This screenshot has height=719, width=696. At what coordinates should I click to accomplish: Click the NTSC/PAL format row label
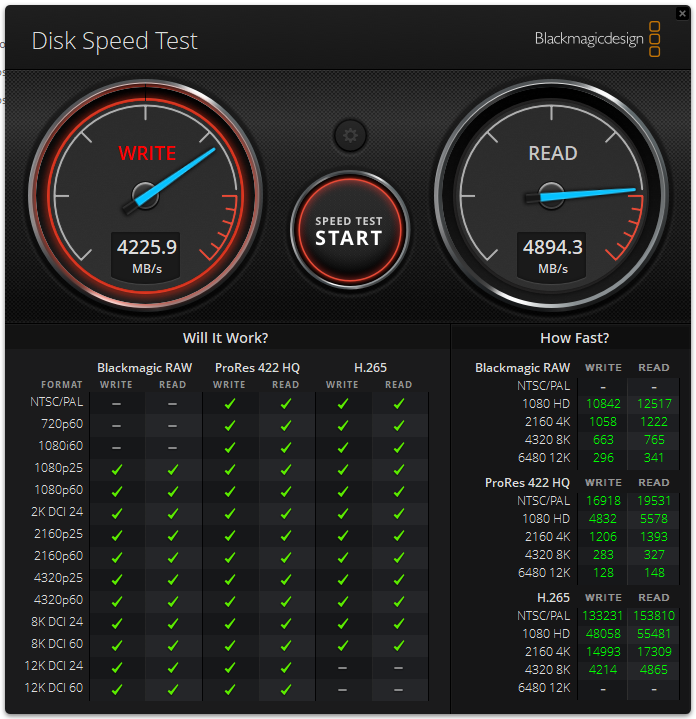56,402
